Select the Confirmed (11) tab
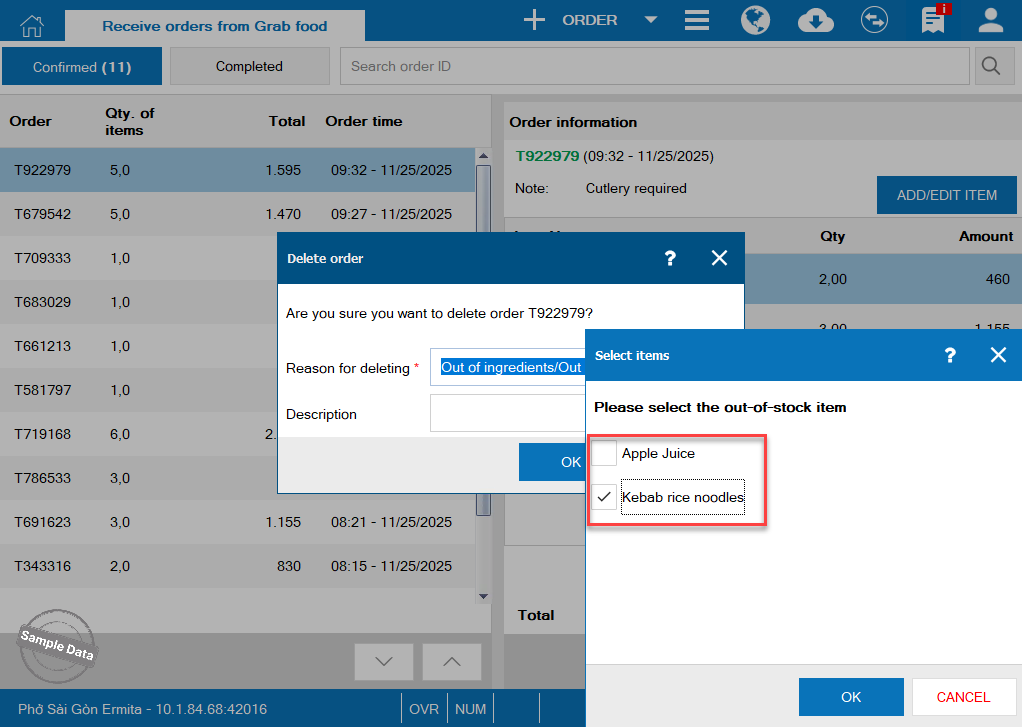The image size is (1022, 727). point(82,67)
